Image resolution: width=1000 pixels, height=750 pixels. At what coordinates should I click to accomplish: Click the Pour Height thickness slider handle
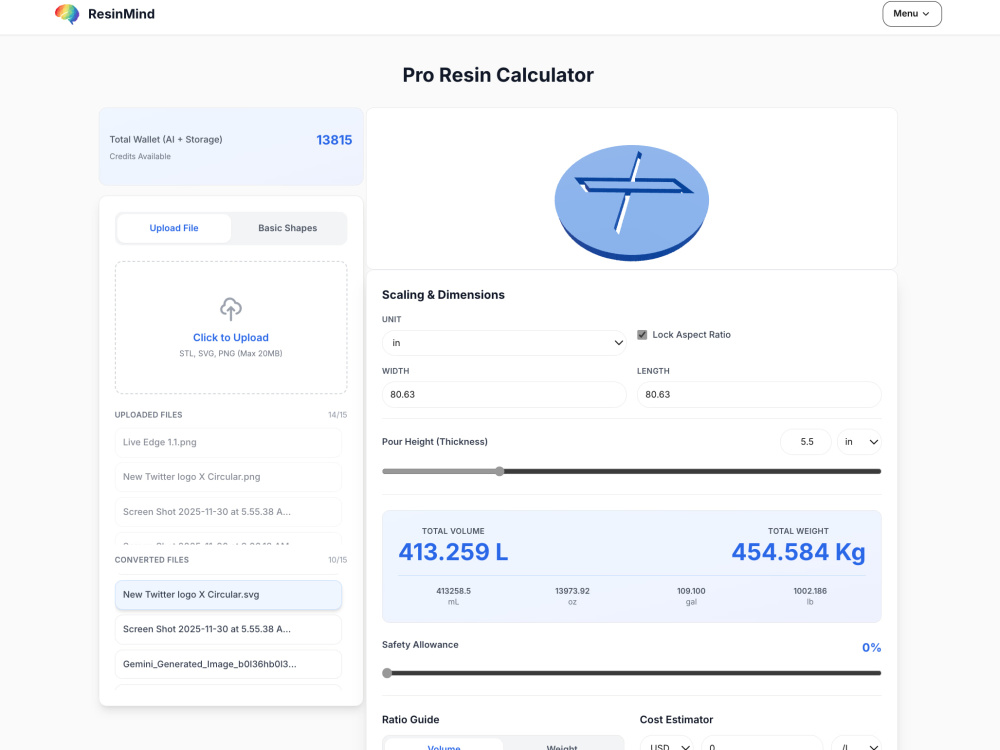coord(500,471)
